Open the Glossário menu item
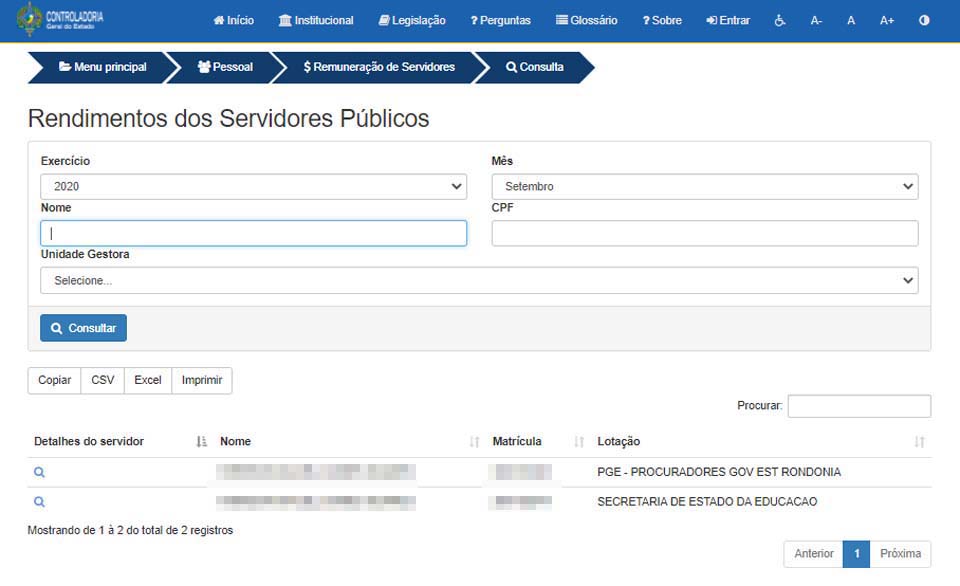The width and height of the screenshot is (960, 586). click(586, 20)
